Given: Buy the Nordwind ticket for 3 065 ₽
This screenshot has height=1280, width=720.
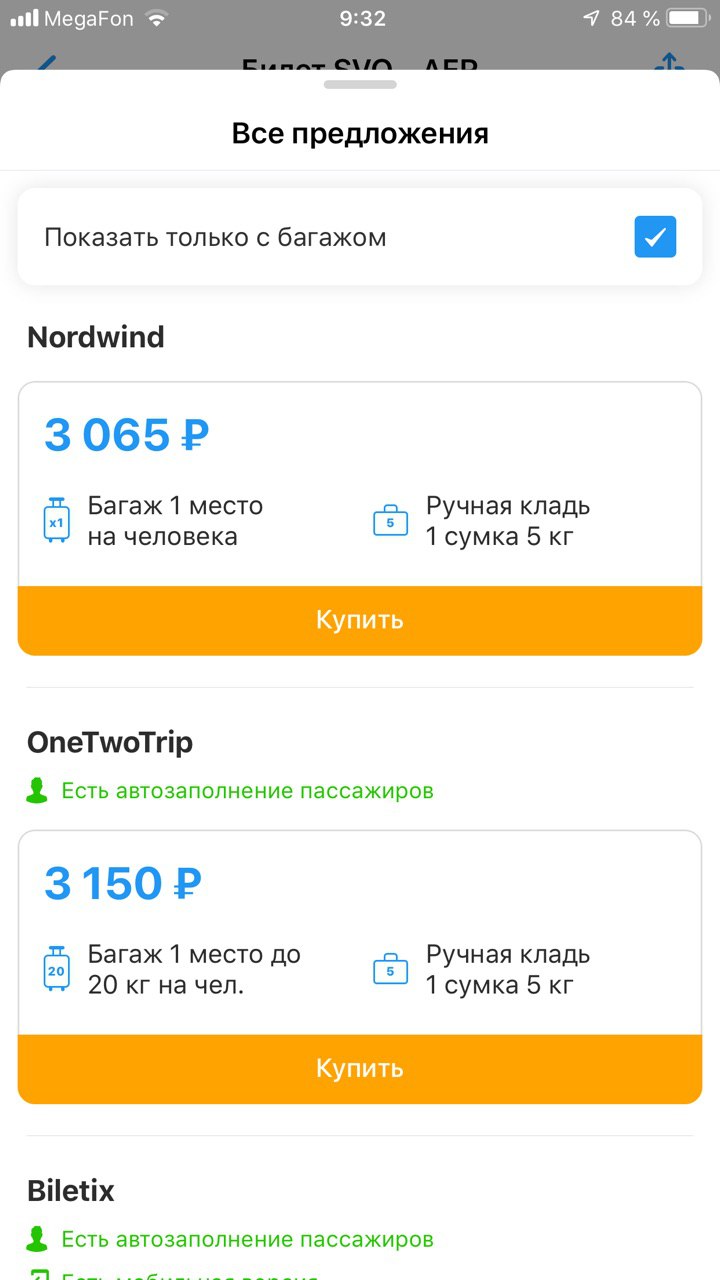Looking at the screenshot, I should (x=360, y=620).
